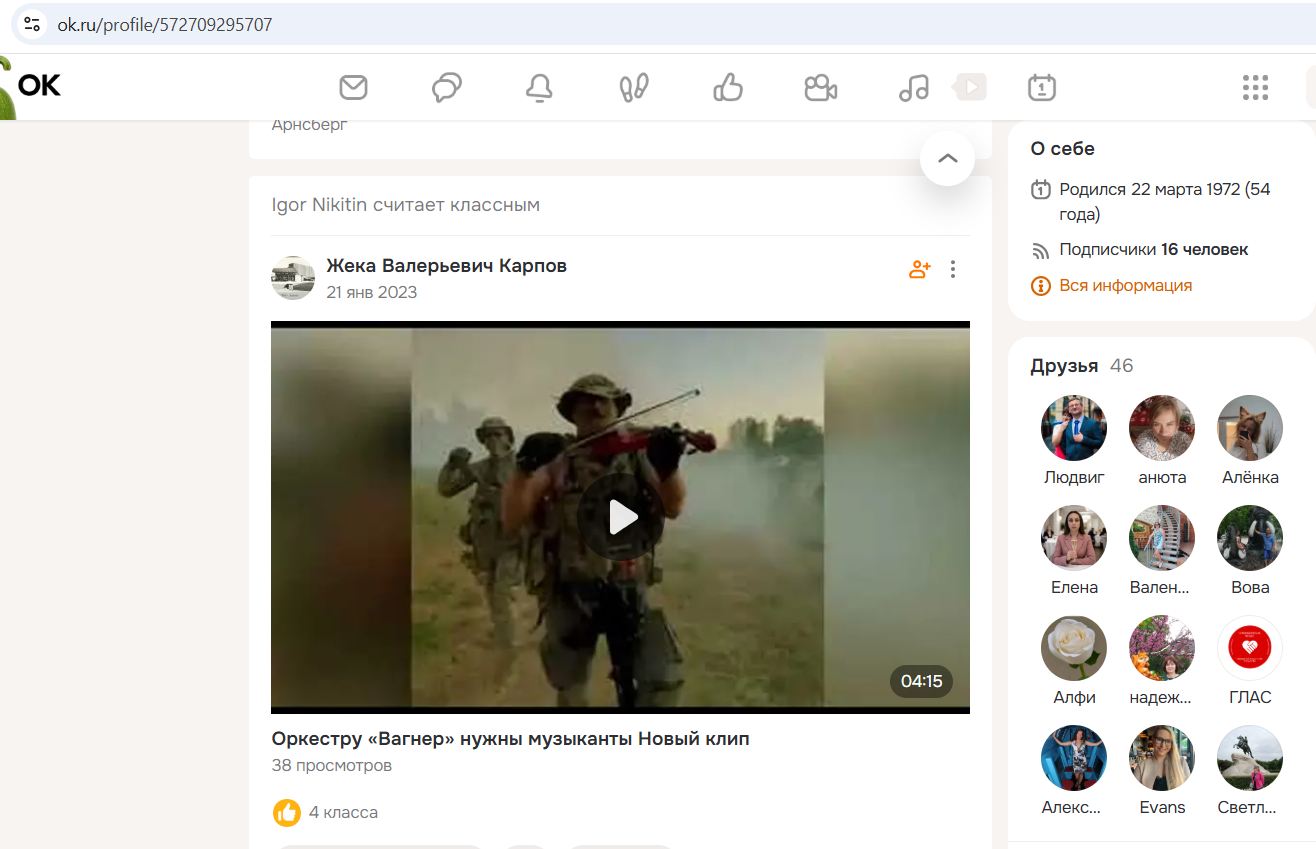Click the О себе heading
The image size is (1316, 849).
(x=1062, y=148)
